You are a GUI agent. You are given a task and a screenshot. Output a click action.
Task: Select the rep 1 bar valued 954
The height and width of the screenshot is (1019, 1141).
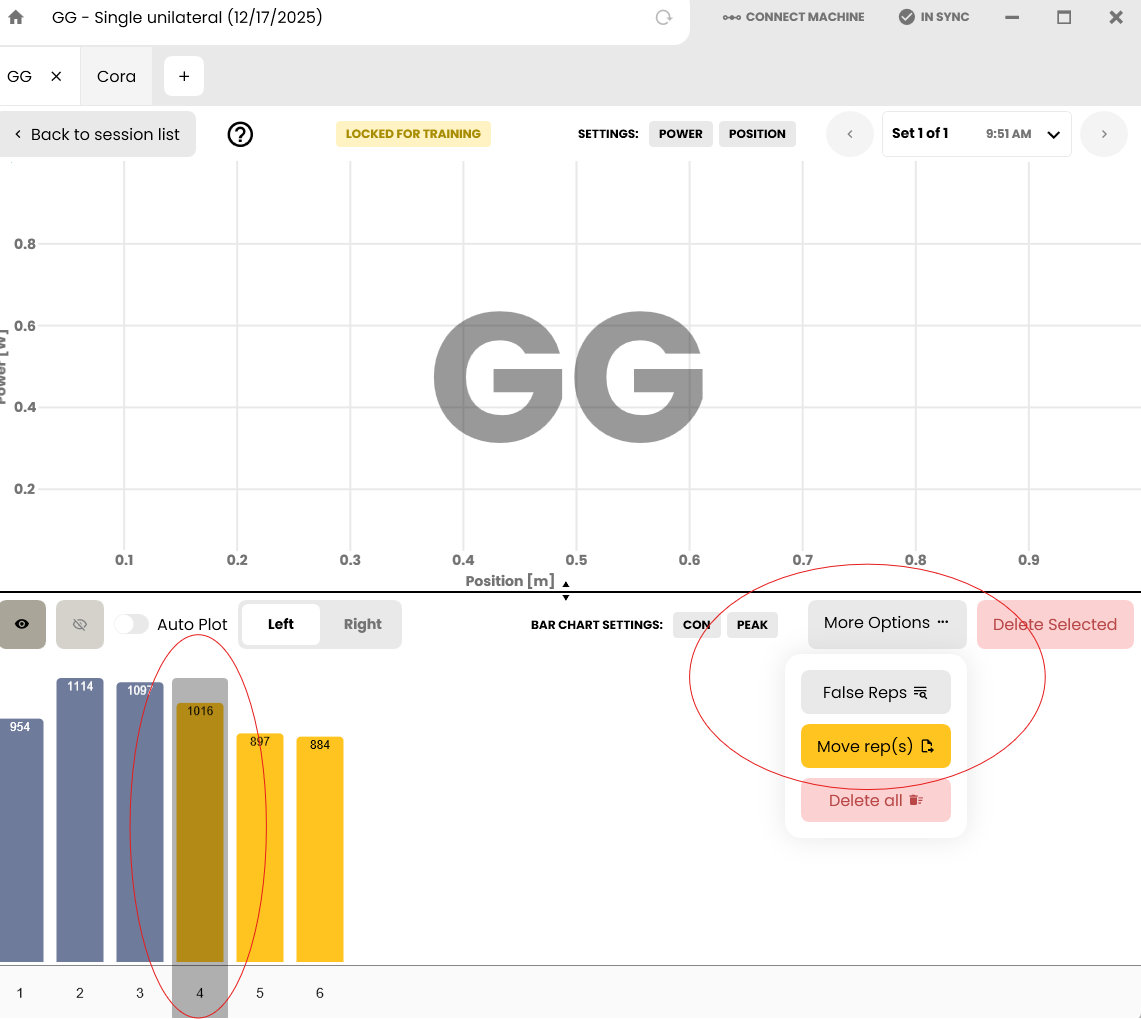(x=21, y=840)
